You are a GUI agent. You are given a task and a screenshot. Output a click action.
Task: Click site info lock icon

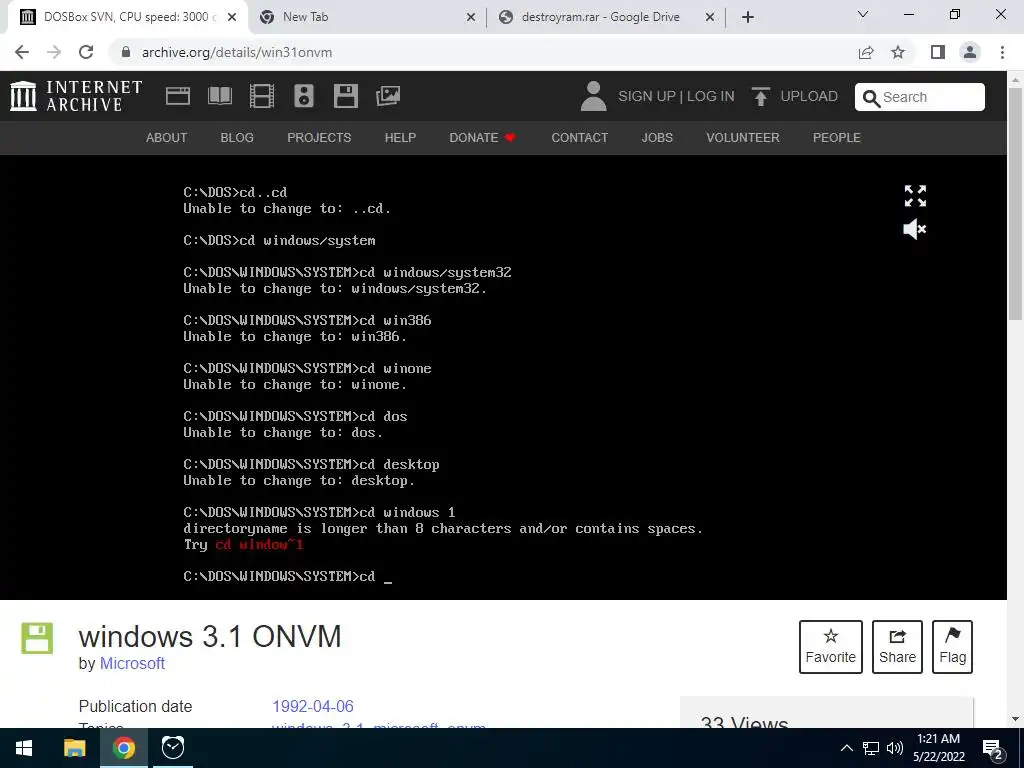[x=126, y=52]
